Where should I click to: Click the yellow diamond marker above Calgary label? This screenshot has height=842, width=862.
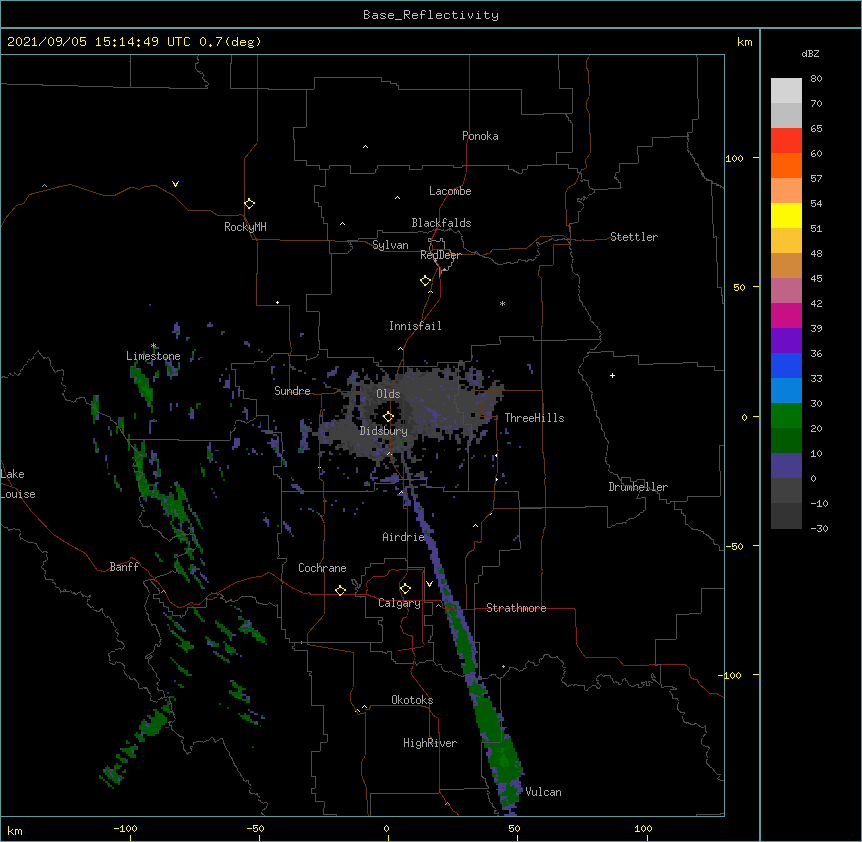[x=405, y=589]
